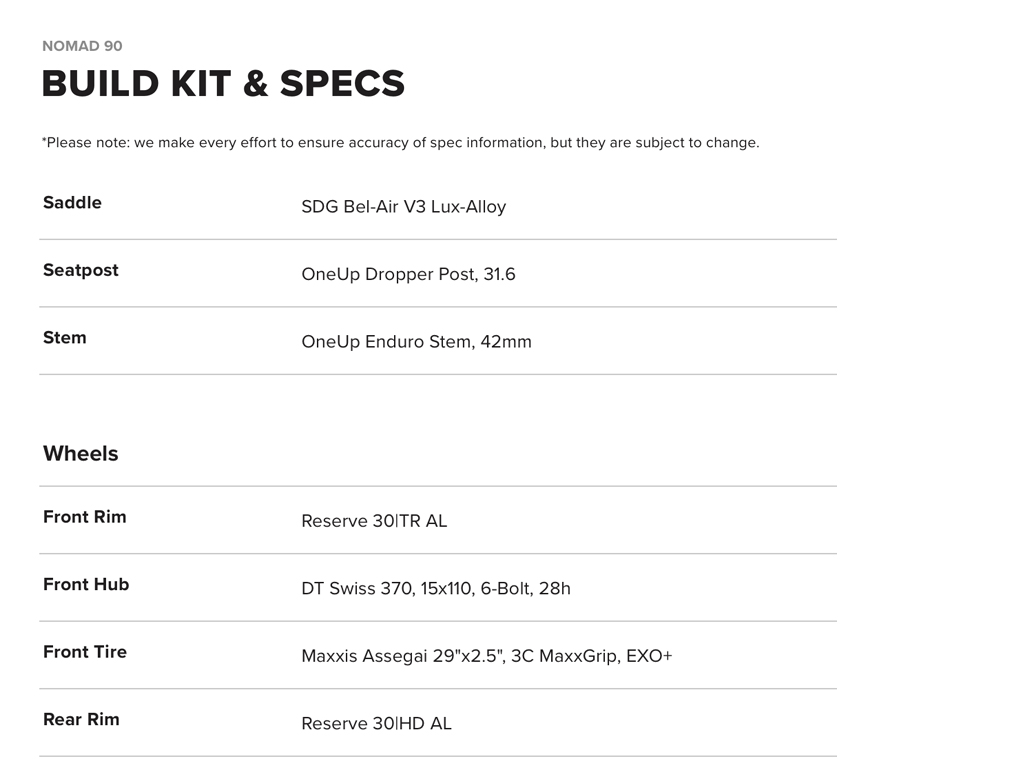Viewport: 1024px width, 768px height.
Task: Click the Rear Rim label
Action: [81, 719]
